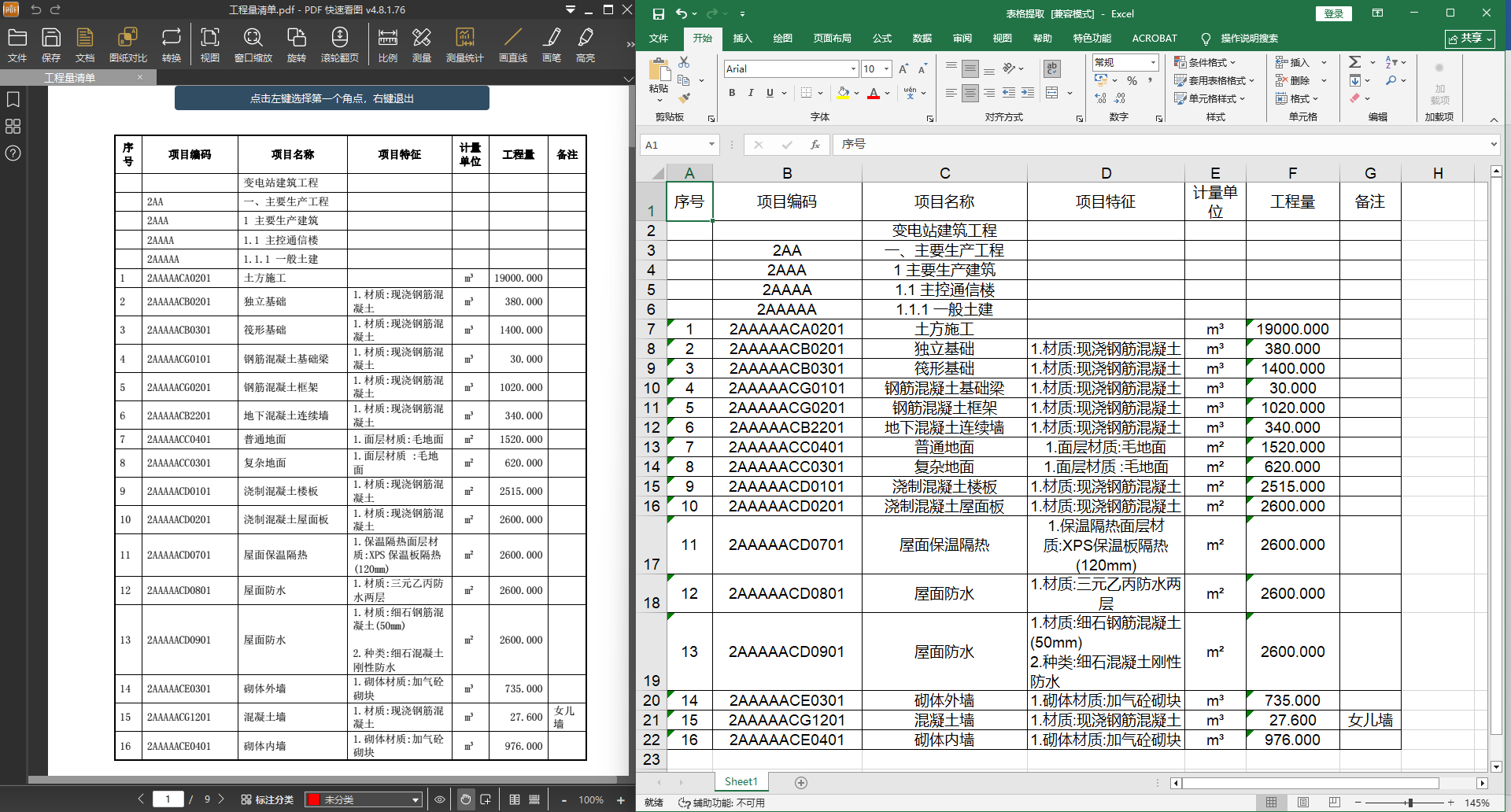Toggle italic formatting in Excel ribbon
The height and width of the screenshot is (812, 1511).
pos(751,93)
